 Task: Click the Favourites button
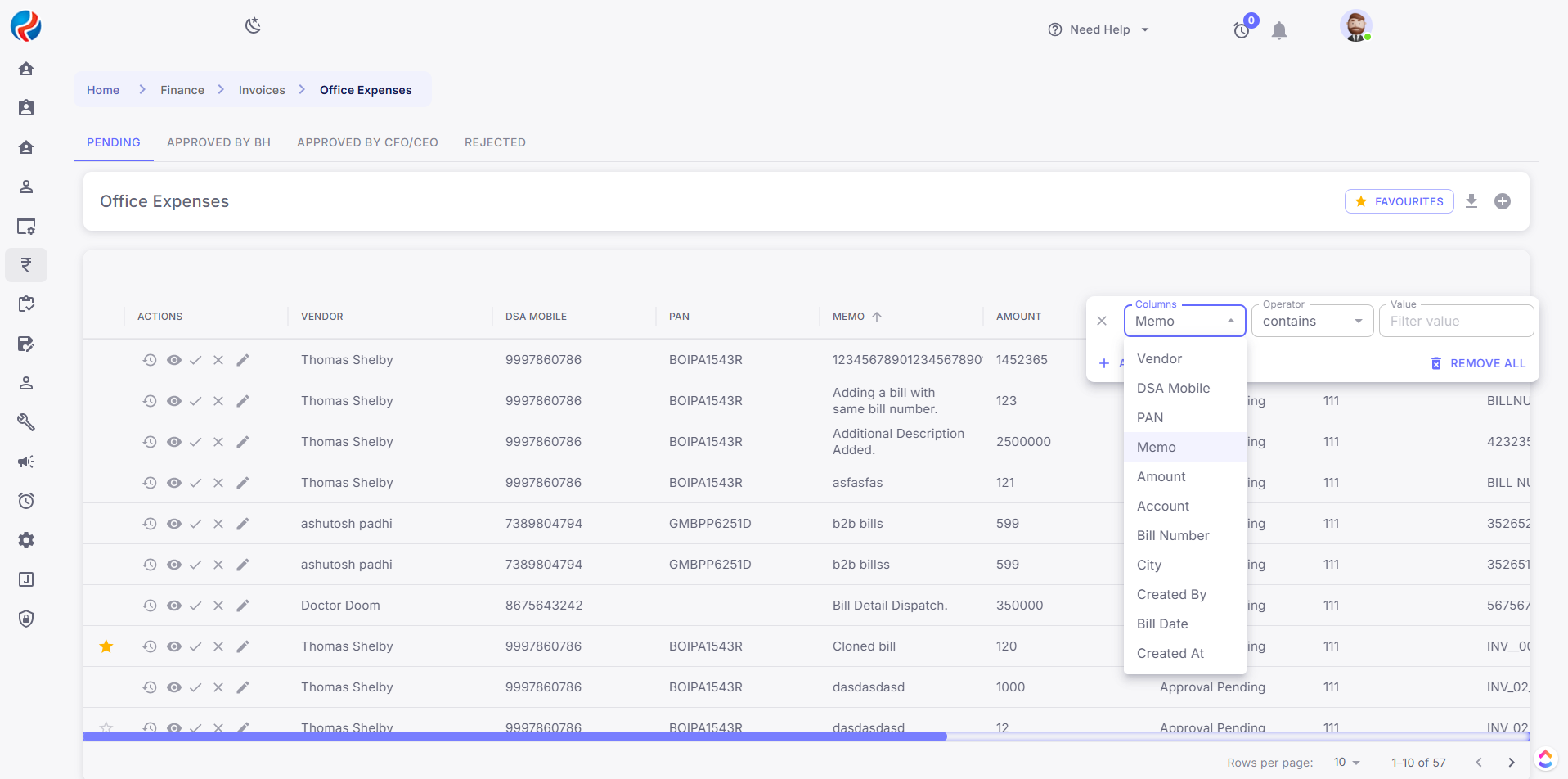(1399, 201)
